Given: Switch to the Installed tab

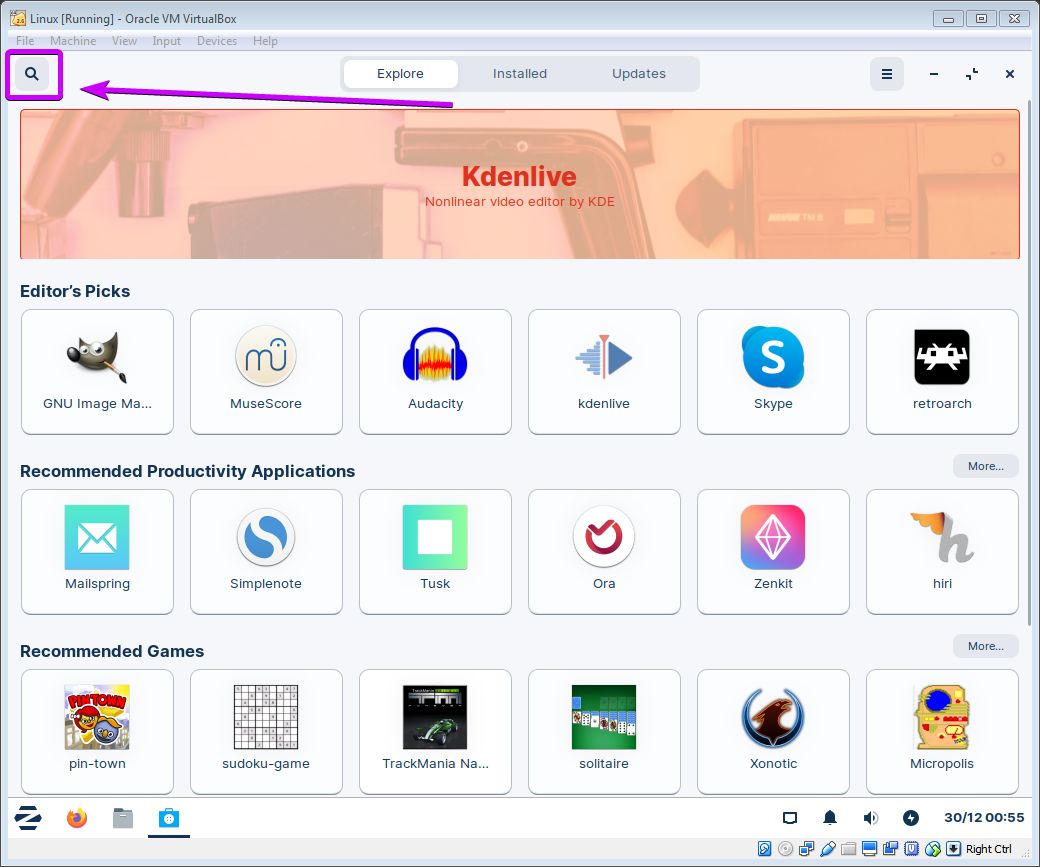Looking at the screenshot, I should point(520,74).
